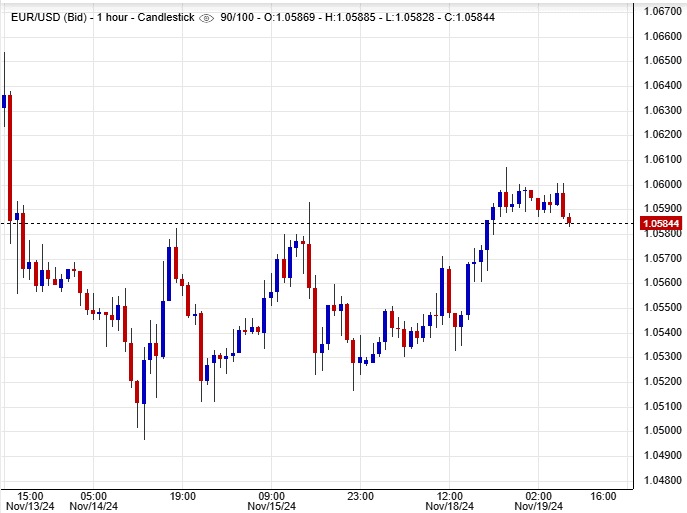The height and width of the screenshot is (513, 687).
Task: Click the Nov/19/24 date label
Action: pos(538,506)
